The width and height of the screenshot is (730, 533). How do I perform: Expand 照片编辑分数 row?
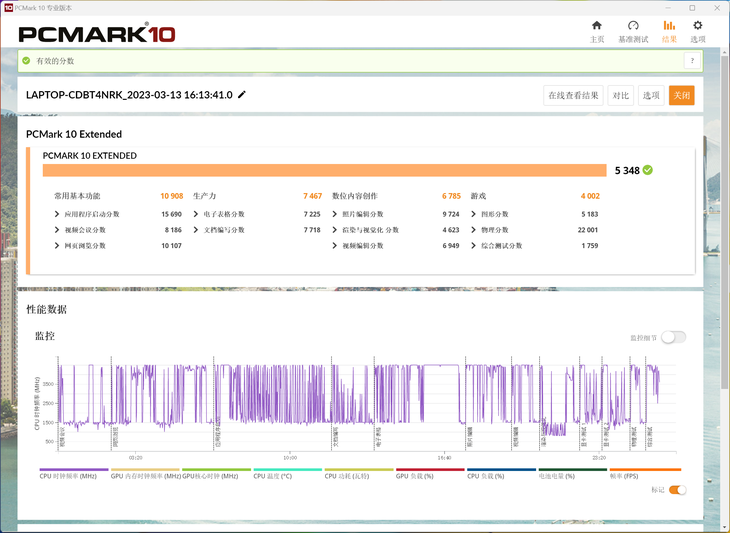[x=334, y=214]
